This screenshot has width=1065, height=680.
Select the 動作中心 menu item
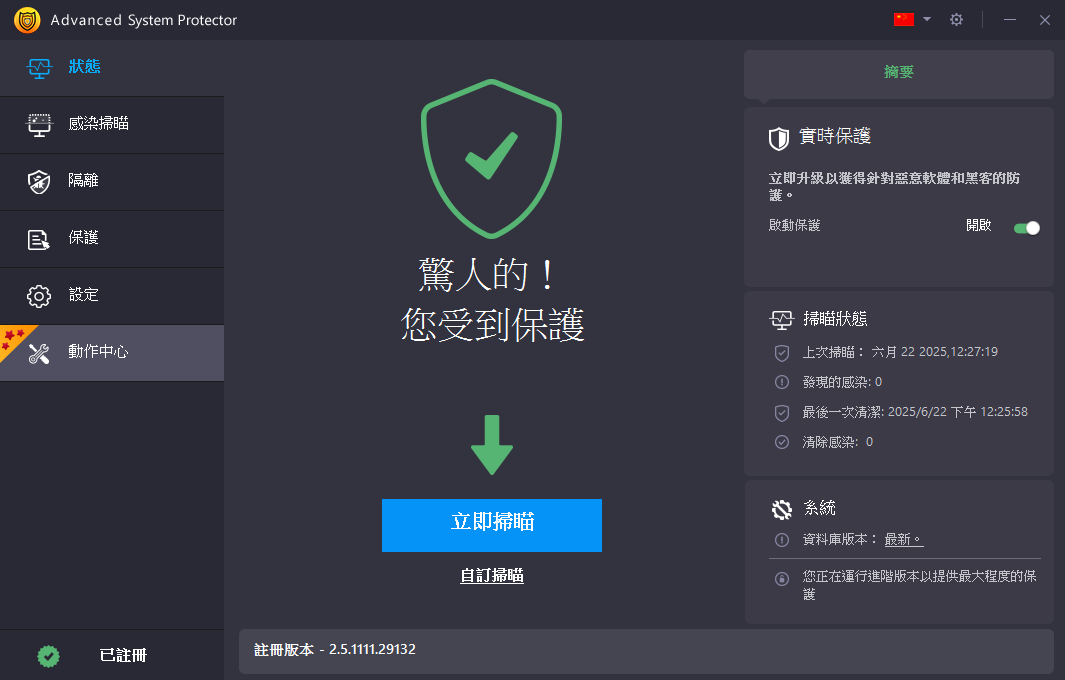(112, 353)
